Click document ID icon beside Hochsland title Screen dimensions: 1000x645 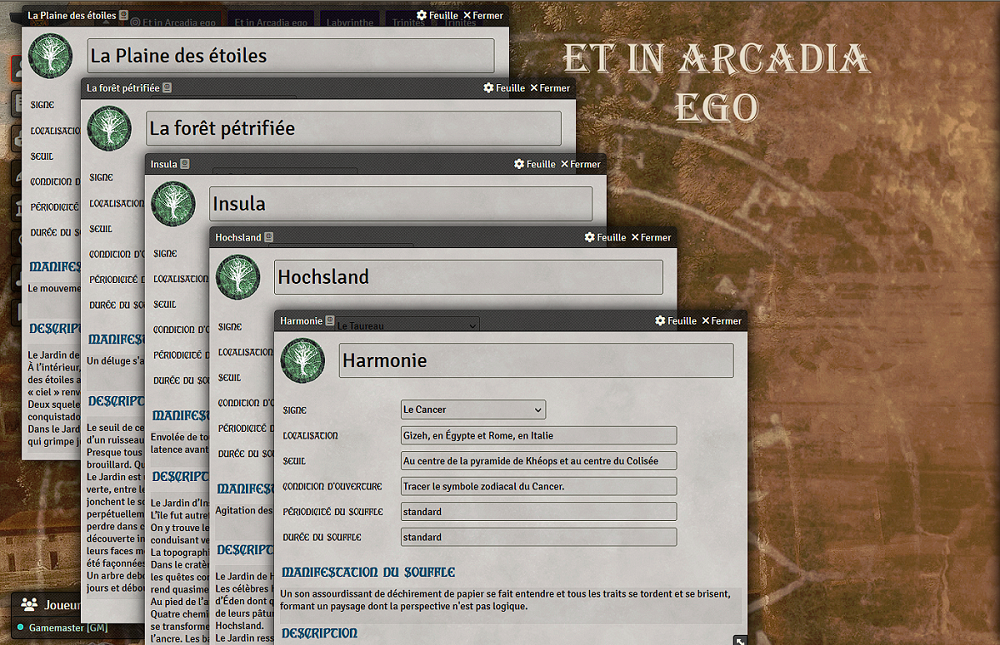270,238
